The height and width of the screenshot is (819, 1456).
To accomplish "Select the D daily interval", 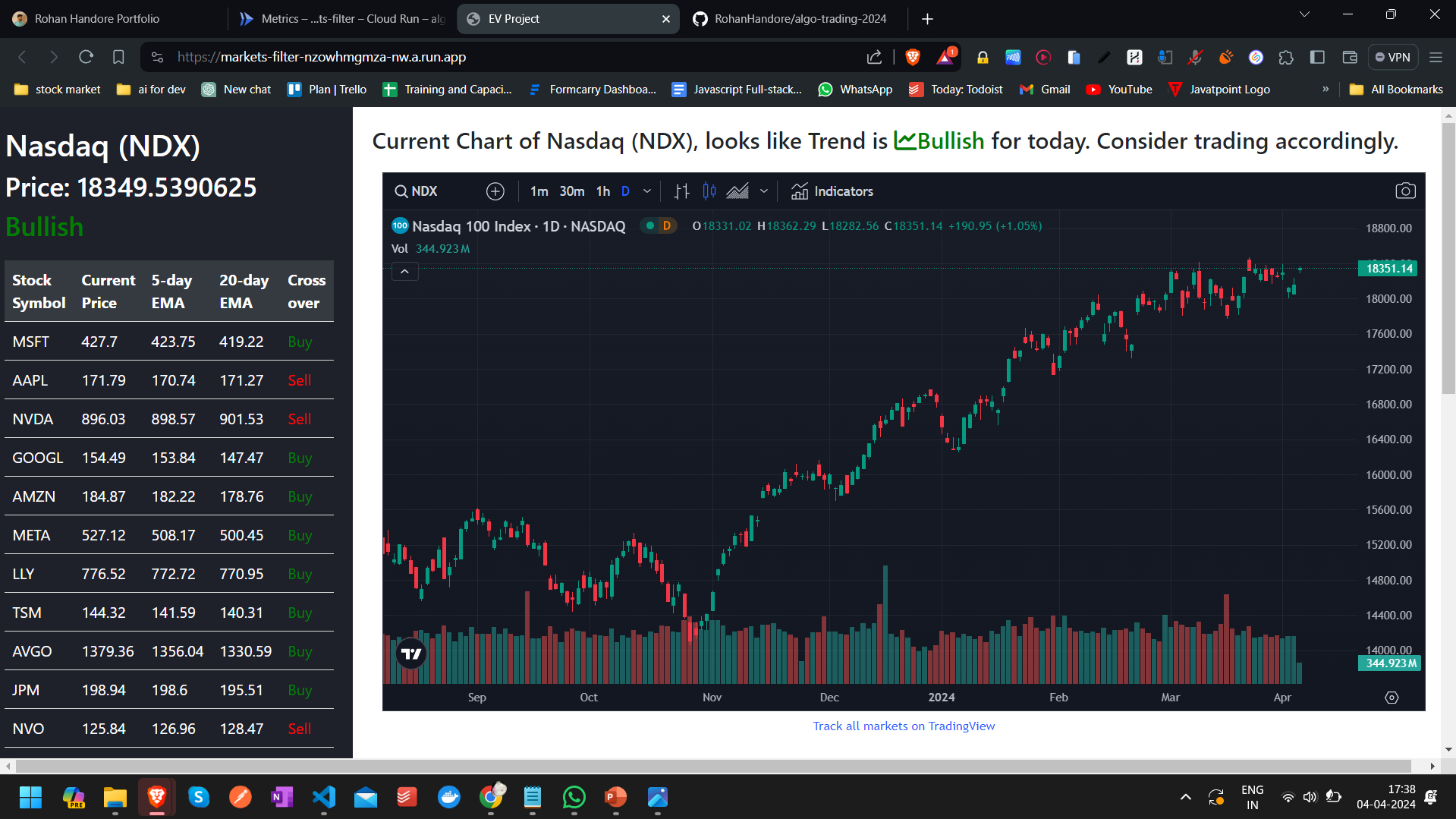I will 625,191.
